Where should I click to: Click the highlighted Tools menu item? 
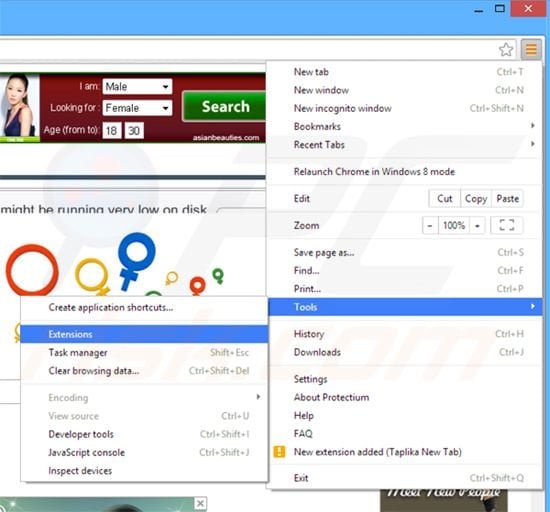tap(405, 307)
